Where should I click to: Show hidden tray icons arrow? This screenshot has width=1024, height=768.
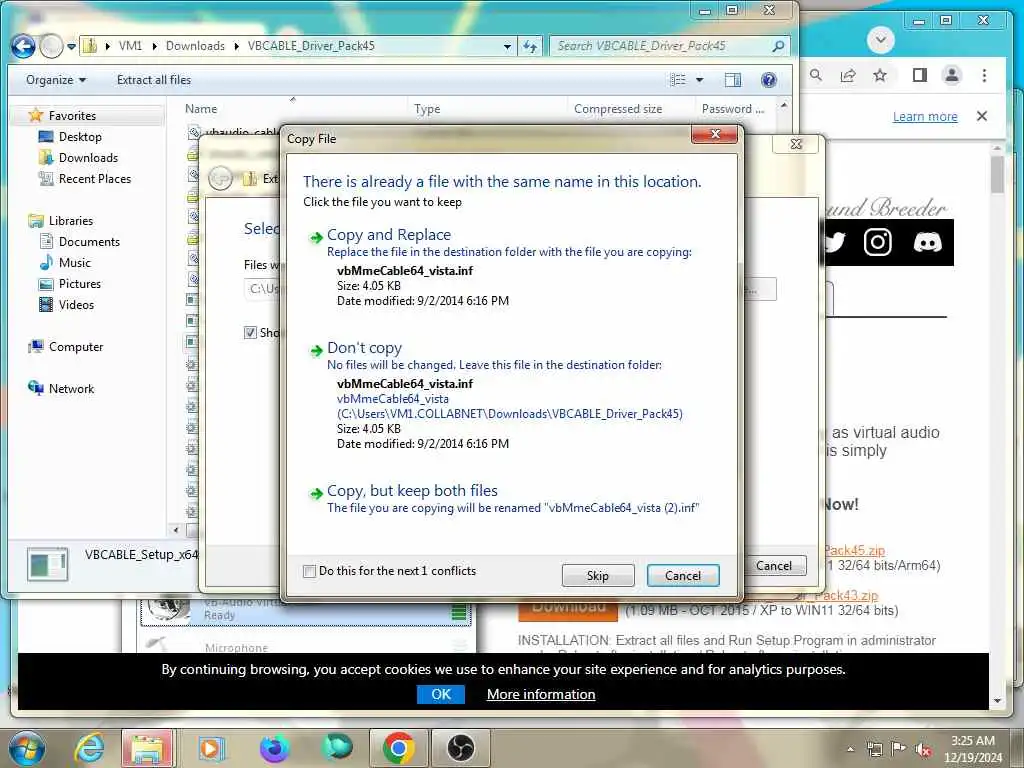pos(850,749)
